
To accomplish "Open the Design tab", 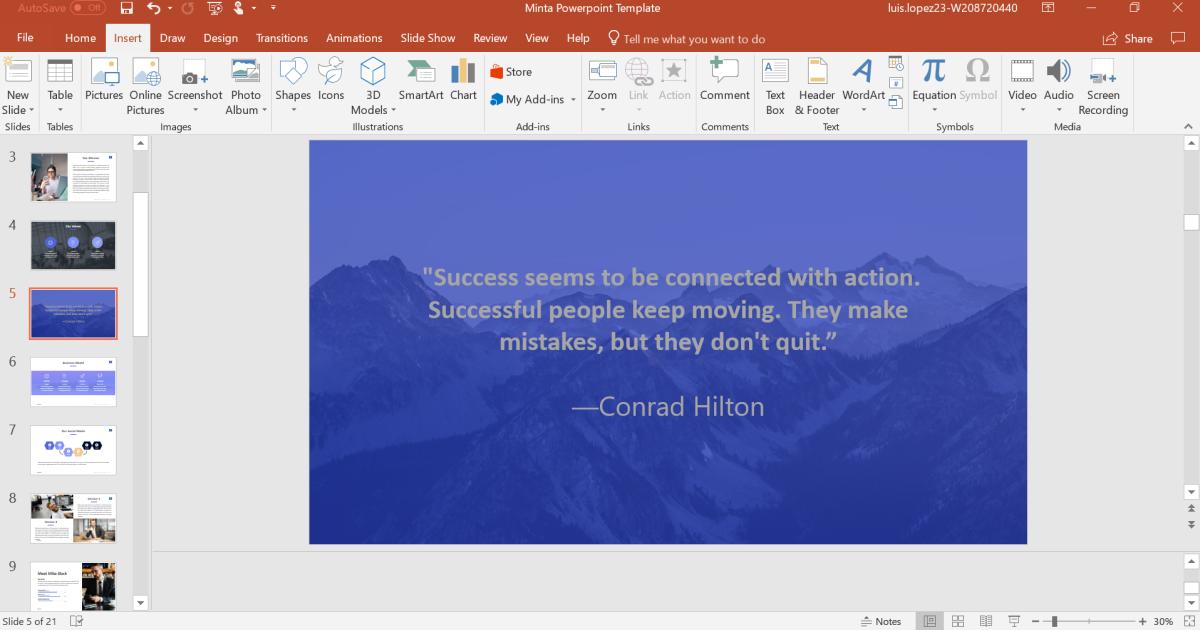I will click(x=218, y=38).
